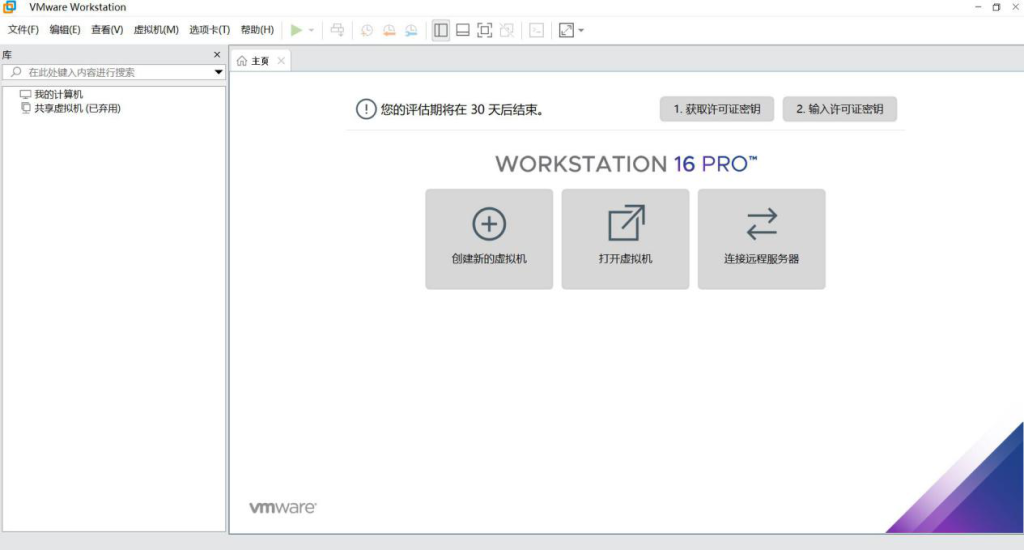Click the send Ctrl+Alt+Del toolbar icon
The height and width of the screenshot is (550, 1024).
(x=337, y=30)
